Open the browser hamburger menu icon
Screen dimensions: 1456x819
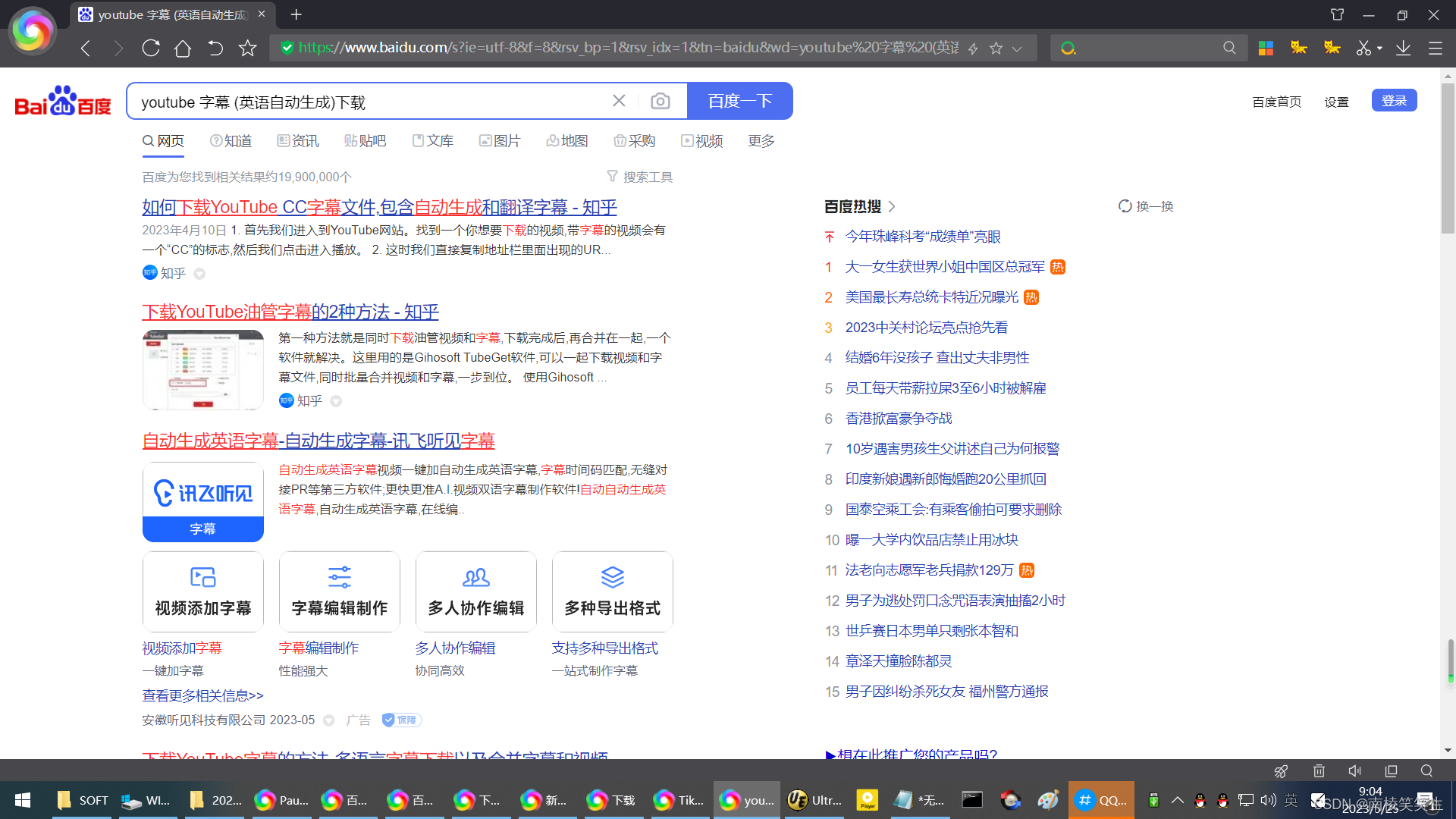pos(1436,49)
